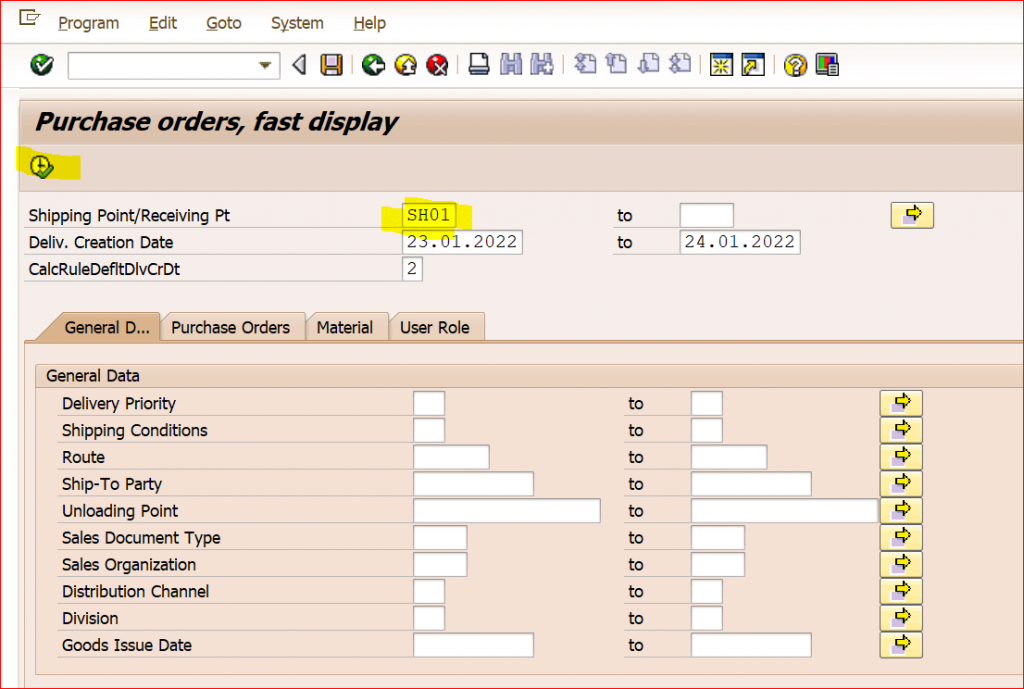Open the command field dropdown arrow
Viewport: 1024px width, 689px height.
(x=264, y=65)
